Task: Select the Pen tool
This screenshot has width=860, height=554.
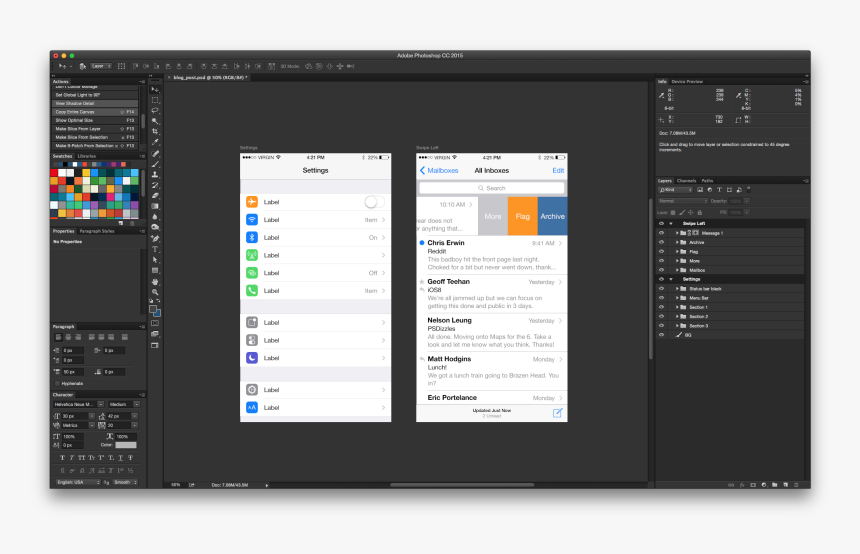Action: tap(155, 239)
